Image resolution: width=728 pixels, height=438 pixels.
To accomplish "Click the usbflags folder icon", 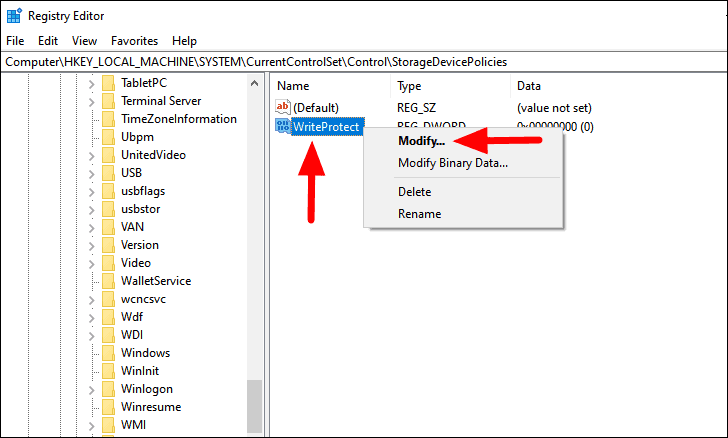I will point(108,191).
